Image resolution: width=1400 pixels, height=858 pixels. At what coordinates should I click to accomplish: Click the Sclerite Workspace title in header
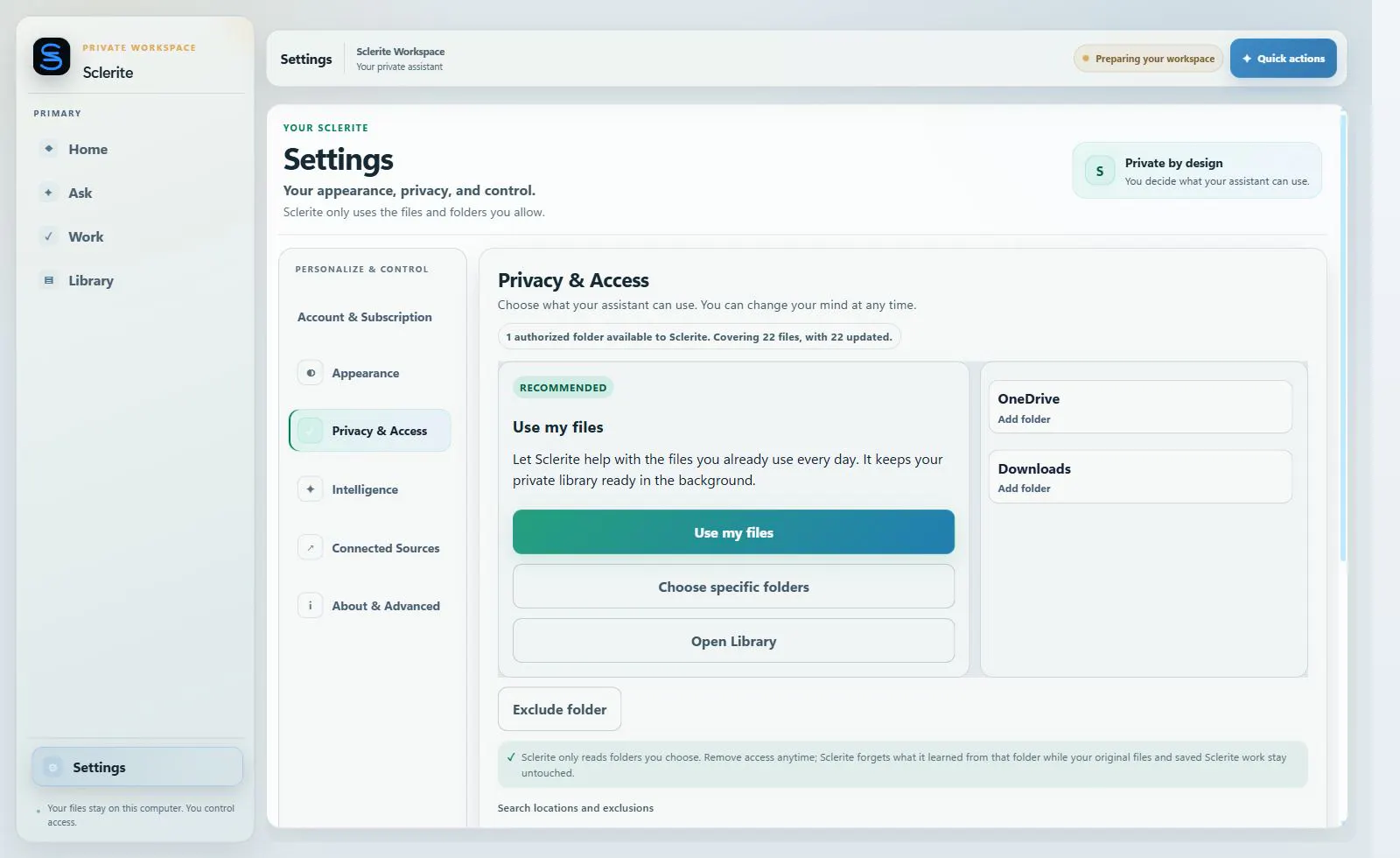click(x=400, y=52)
